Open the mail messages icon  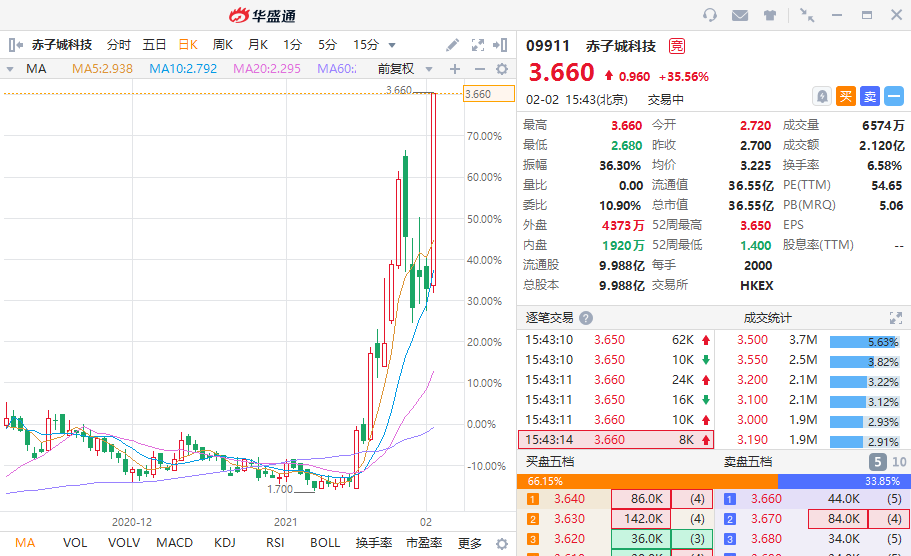tap(740, 15)
